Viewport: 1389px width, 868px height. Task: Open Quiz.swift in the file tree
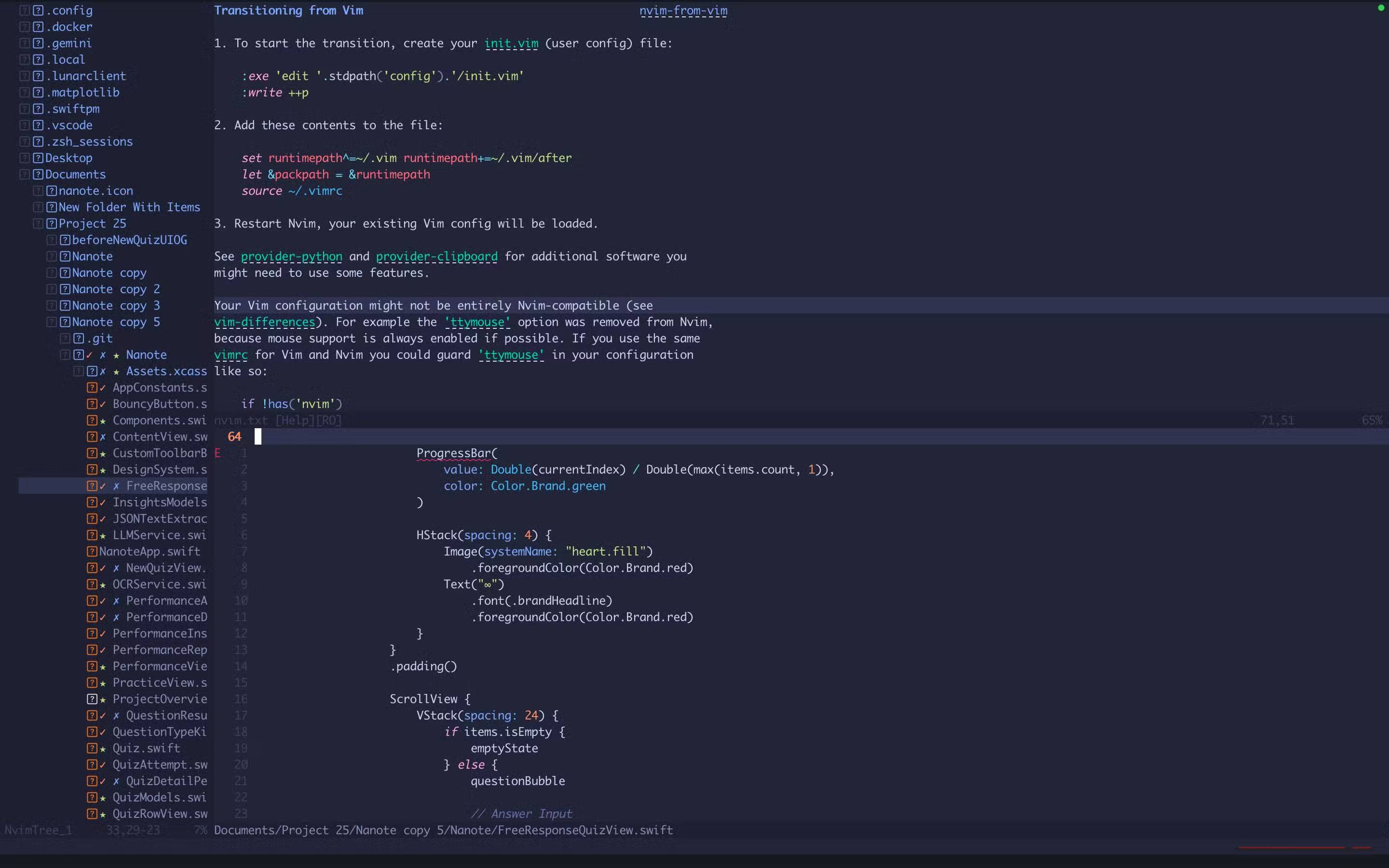[146, 748]
